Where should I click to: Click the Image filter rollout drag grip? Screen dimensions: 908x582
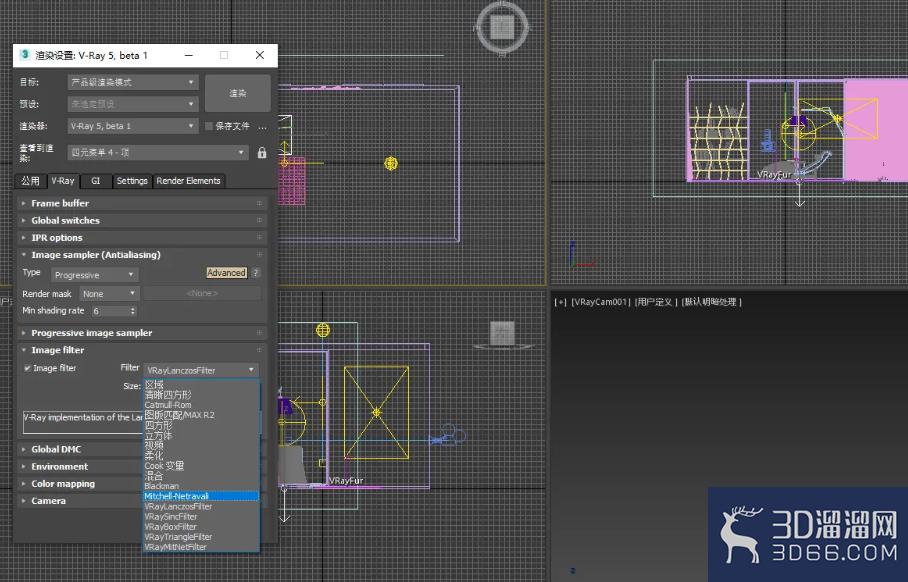259,350
